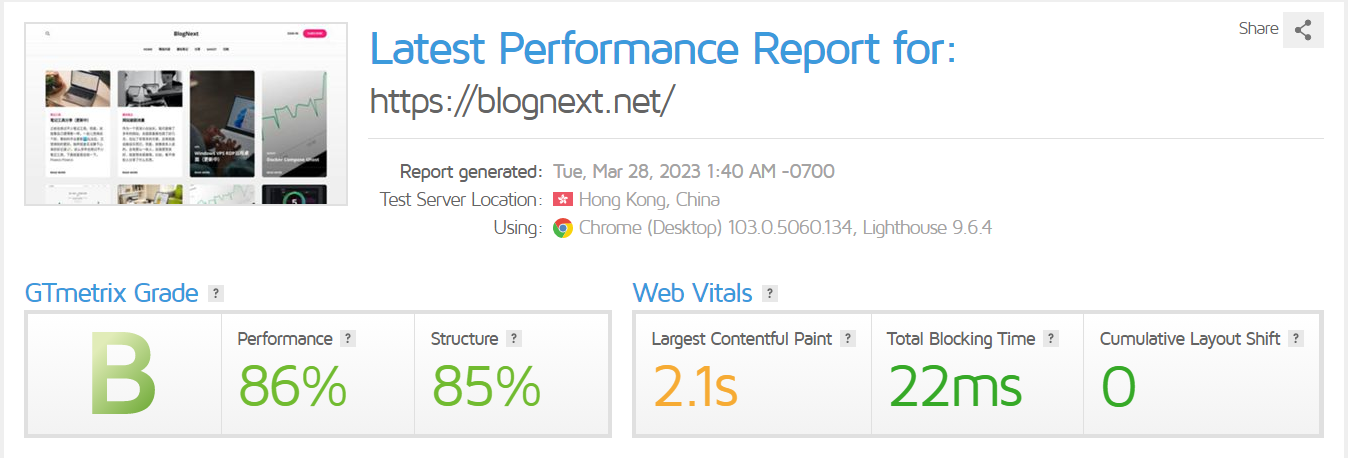Click the 2.1s Largest Contentful Paint value
Viewport: 1348px width, 458px height.
coord(695,387)
